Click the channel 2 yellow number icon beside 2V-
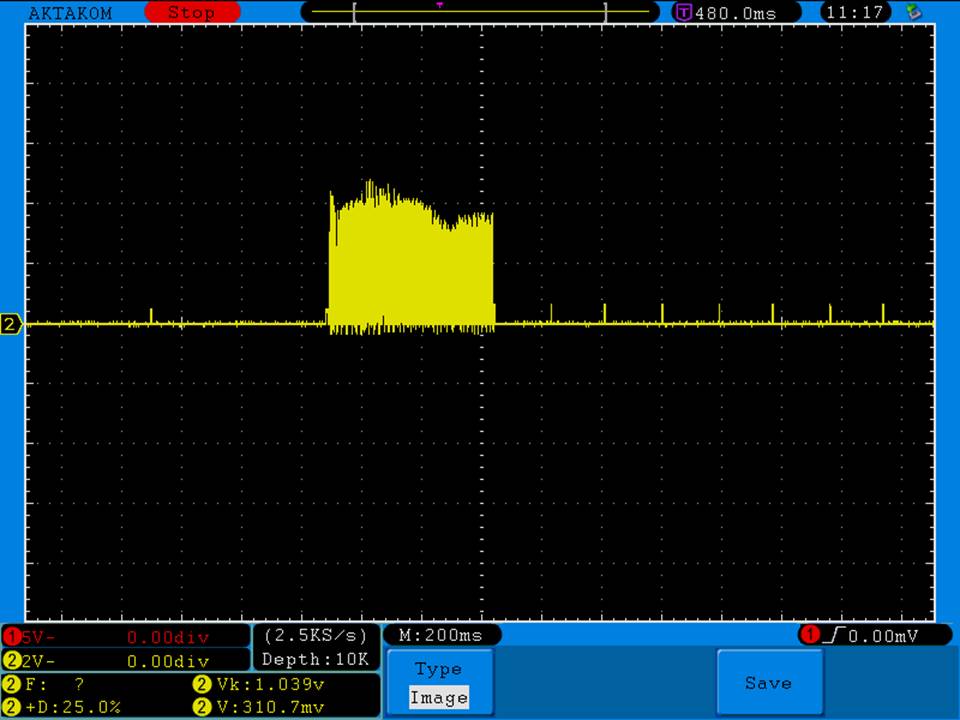 click(11, 661)
